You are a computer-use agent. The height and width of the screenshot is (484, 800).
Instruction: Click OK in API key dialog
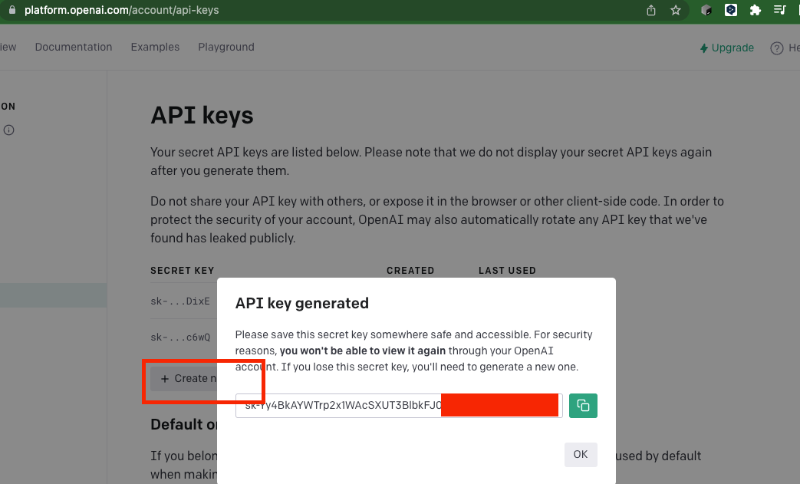(580, 454)
